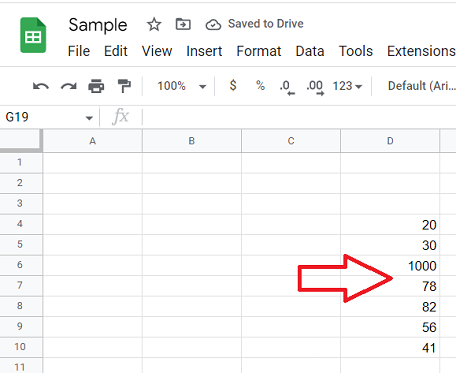The height and width of the screenshot is (373, 456).
Task: Open the Google Sheets home icon
Action: click(x=33, y=35)
